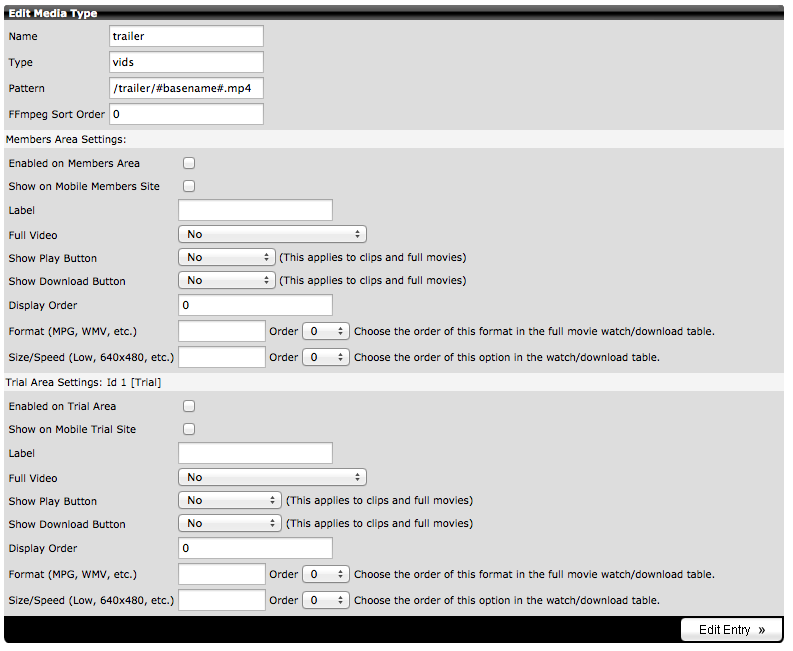
Task: Click the Trial Area Label field
Action: pyautogui.click(x=255, y=453)
